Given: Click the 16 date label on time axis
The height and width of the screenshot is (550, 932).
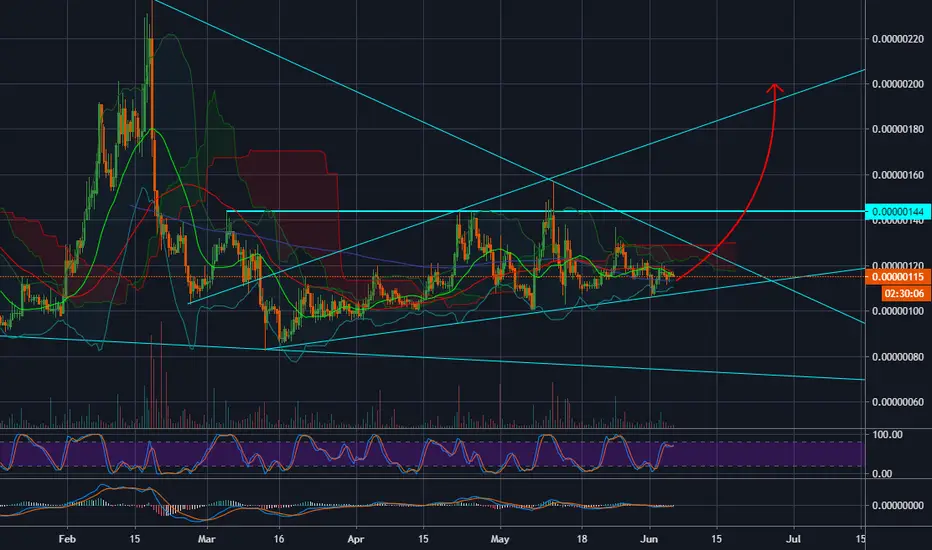Looking at the screenshot, I should [x=279, y=539].
